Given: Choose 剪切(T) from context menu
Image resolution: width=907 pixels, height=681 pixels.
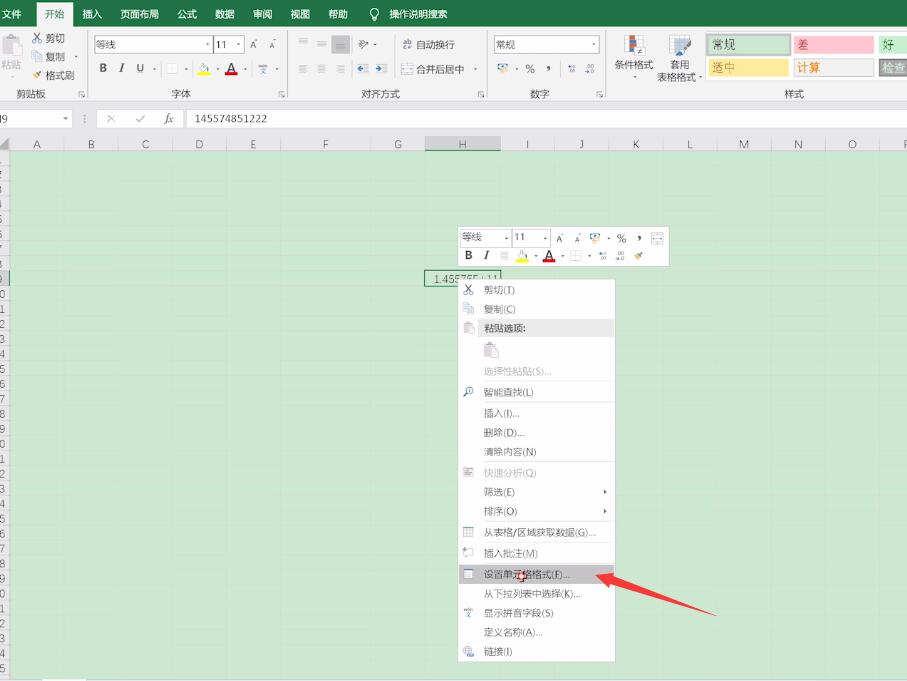Looking at the screenshot, I should click(536, 290).
